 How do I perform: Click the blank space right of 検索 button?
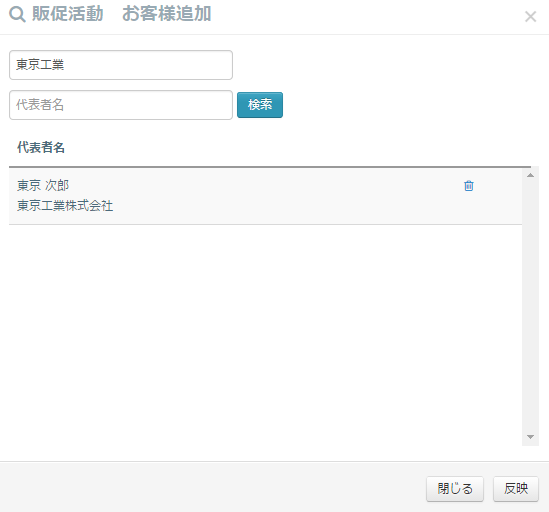point(413,105)
